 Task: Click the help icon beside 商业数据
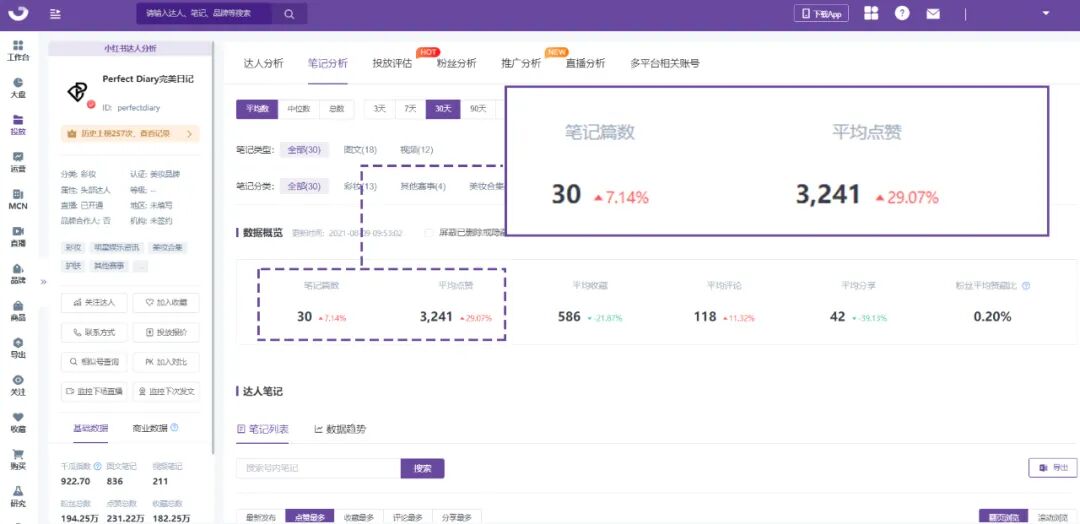[x=174, y=428]
